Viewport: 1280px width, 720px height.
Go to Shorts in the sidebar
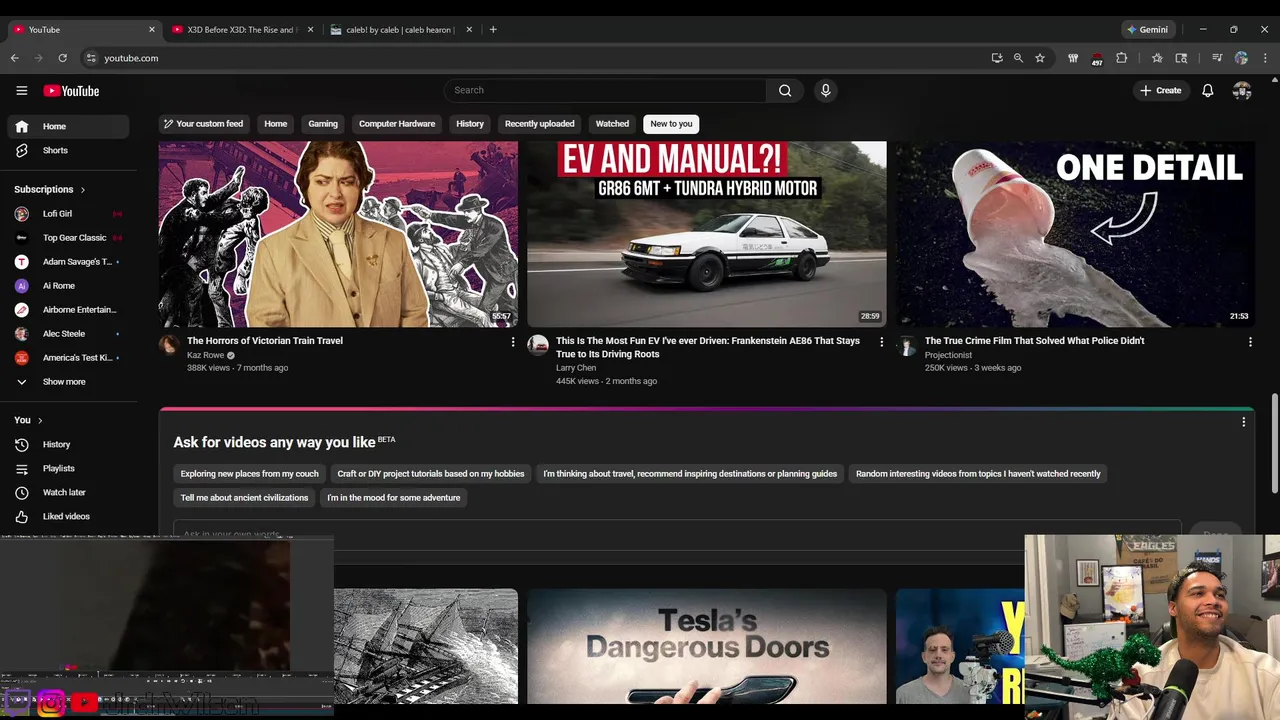click(68, 150)
